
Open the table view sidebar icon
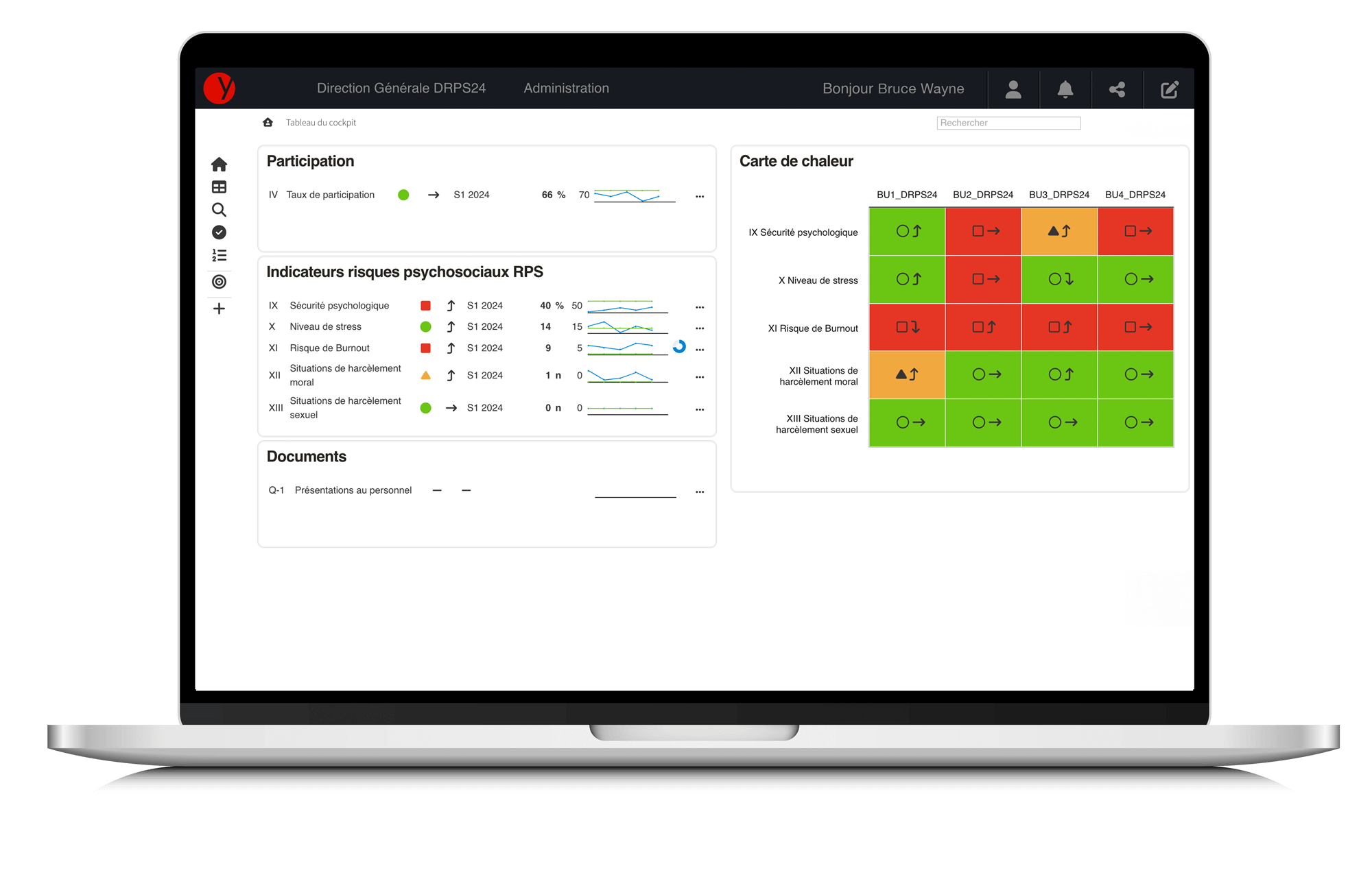point(219,187)
